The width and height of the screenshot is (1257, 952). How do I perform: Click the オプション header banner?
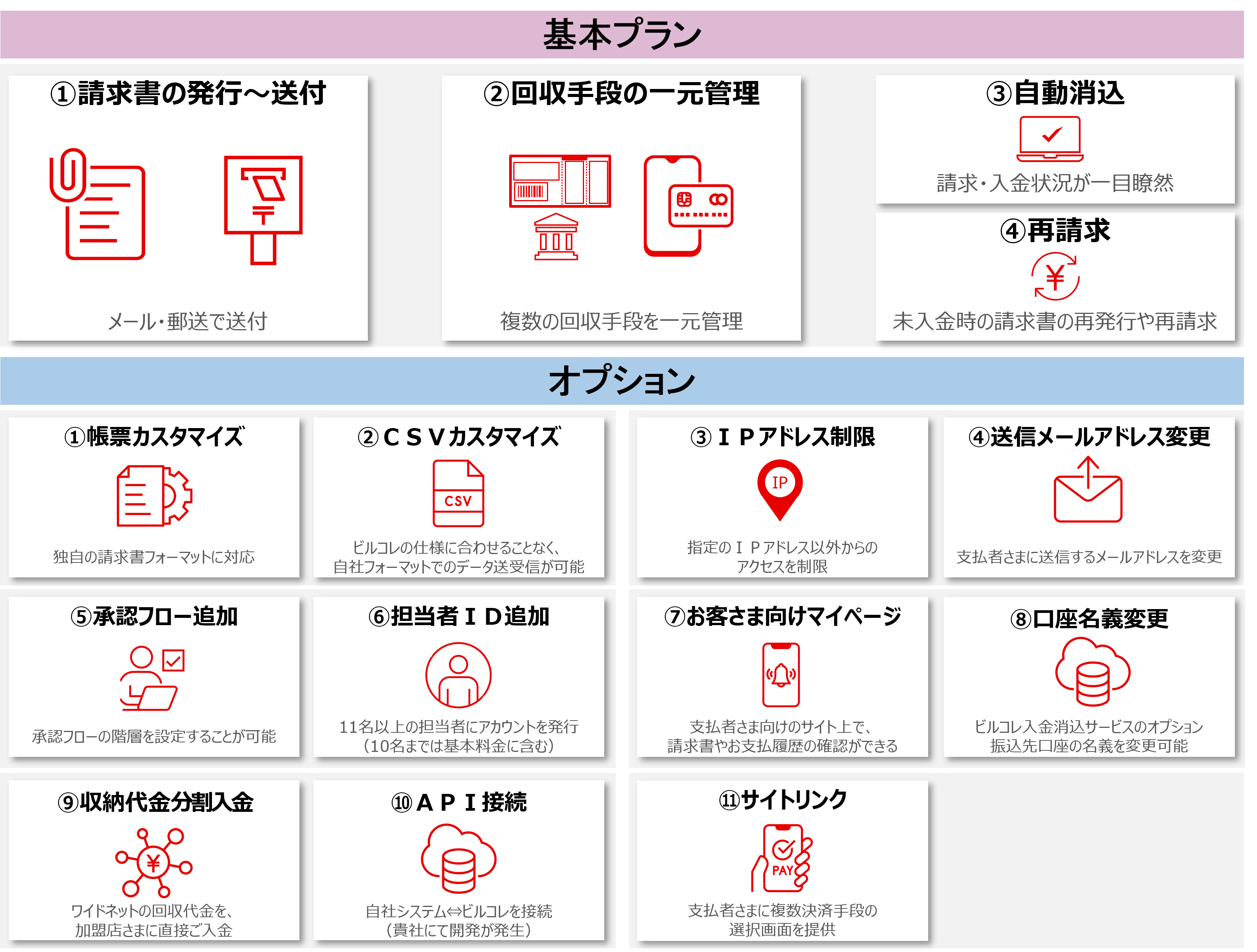622,380
